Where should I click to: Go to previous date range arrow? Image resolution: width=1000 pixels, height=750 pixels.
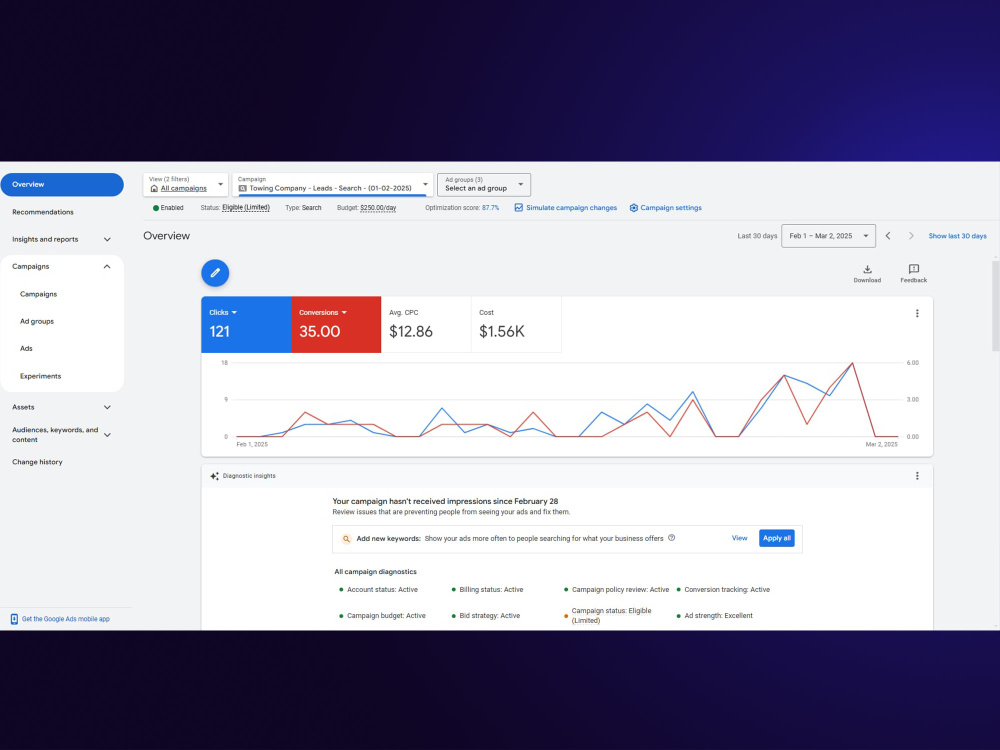coord(888,236)
